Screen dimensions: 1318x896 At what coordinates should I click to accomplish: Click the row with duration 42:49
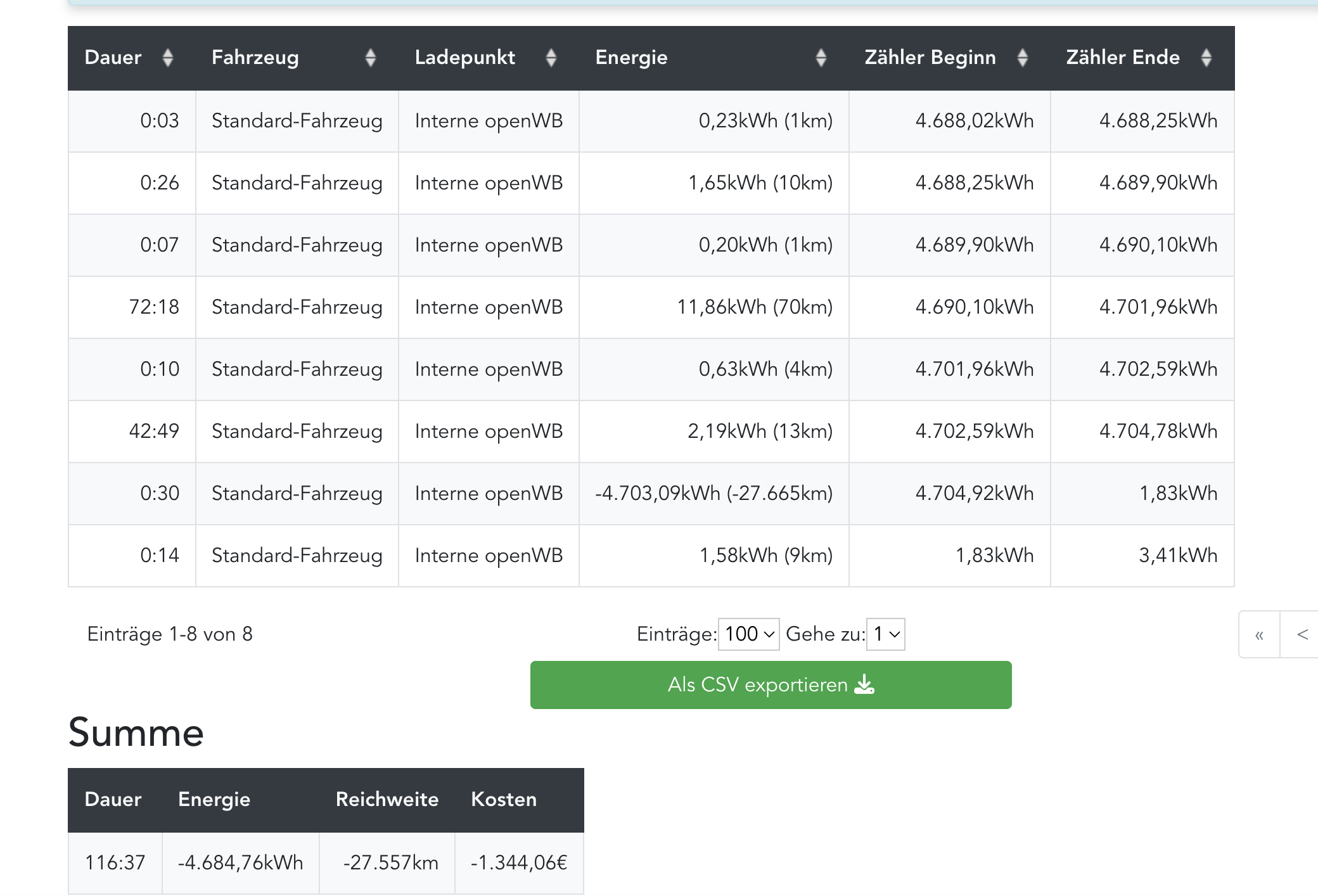pyautogui.click(x=154, y=432)
